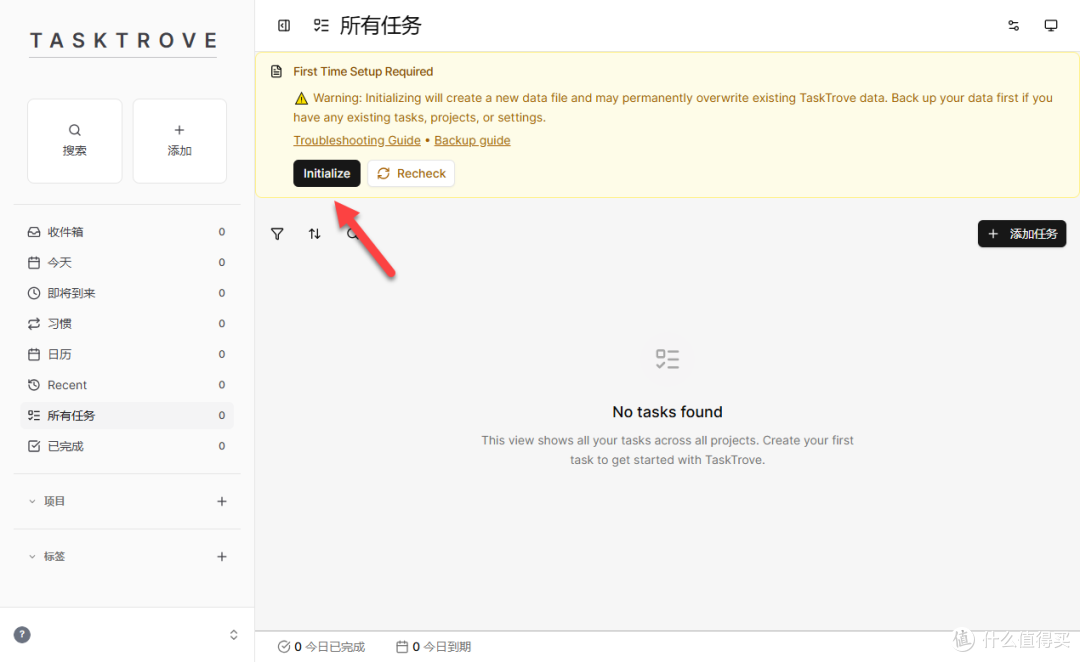This screenshot has width=1080, height=662.
Task: Open the 收件箱 inbox view
Action: [127, 232]
